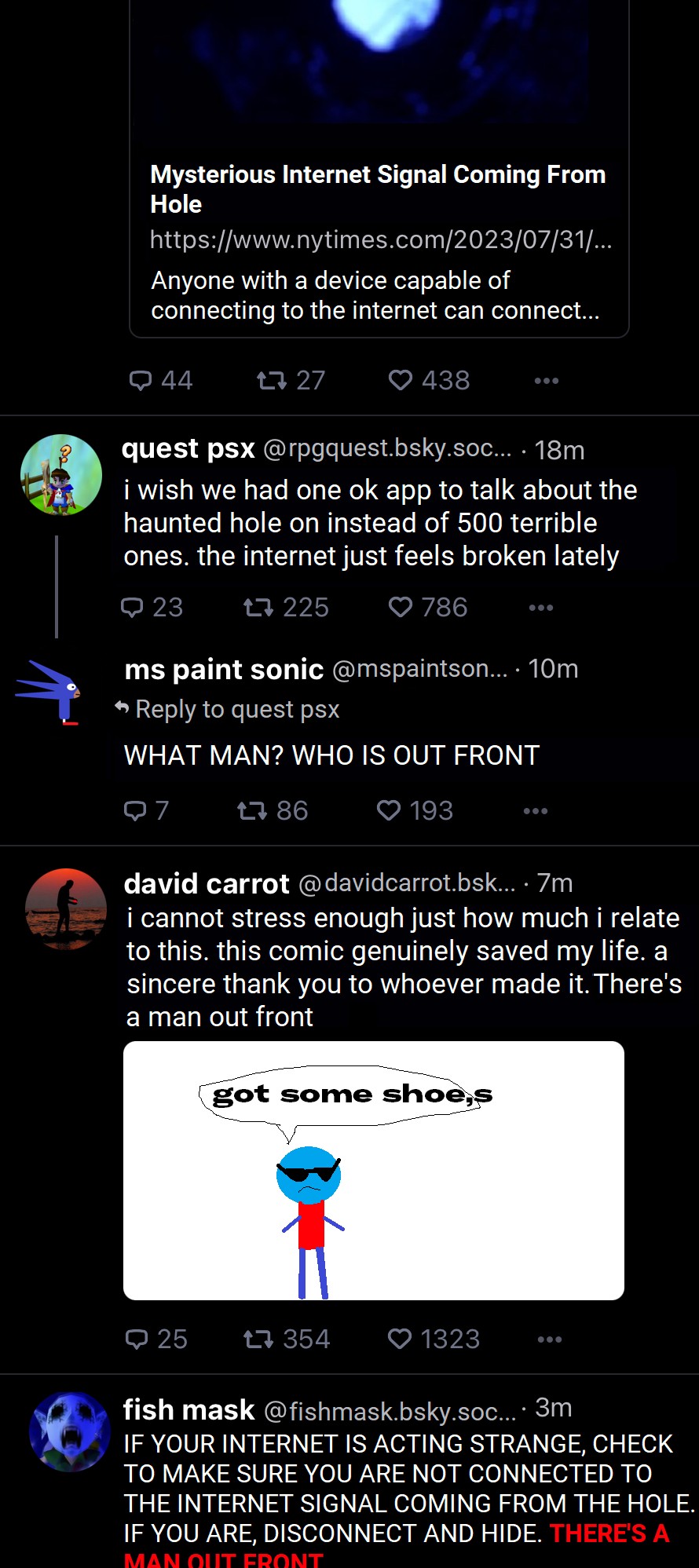This screenshot has height=1568, width=699.
Task: Open quest psx's profile avatar
Action: coord(61,474)
